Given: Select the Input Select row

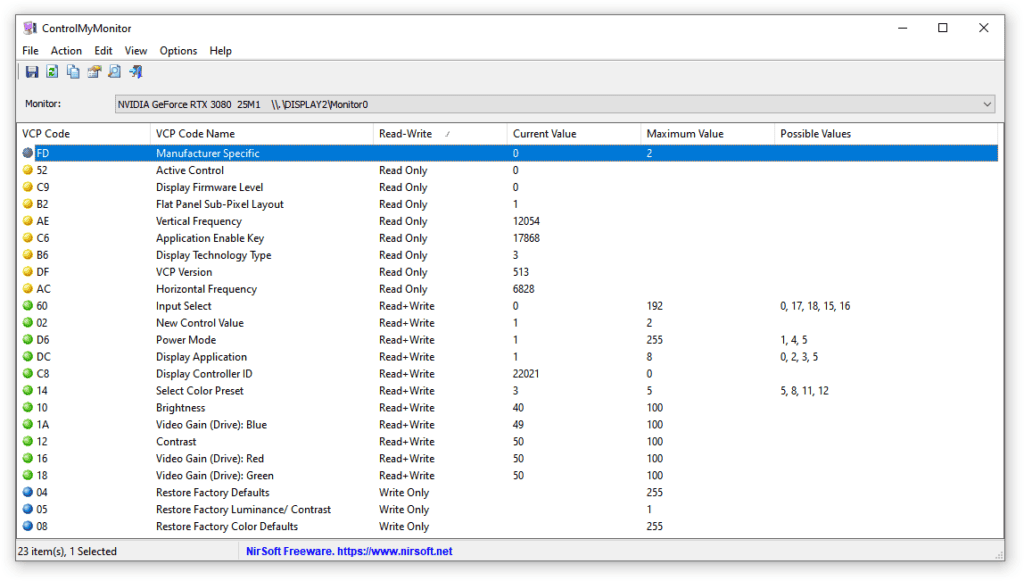Looking at the screenshot, I should coord(508,306).
